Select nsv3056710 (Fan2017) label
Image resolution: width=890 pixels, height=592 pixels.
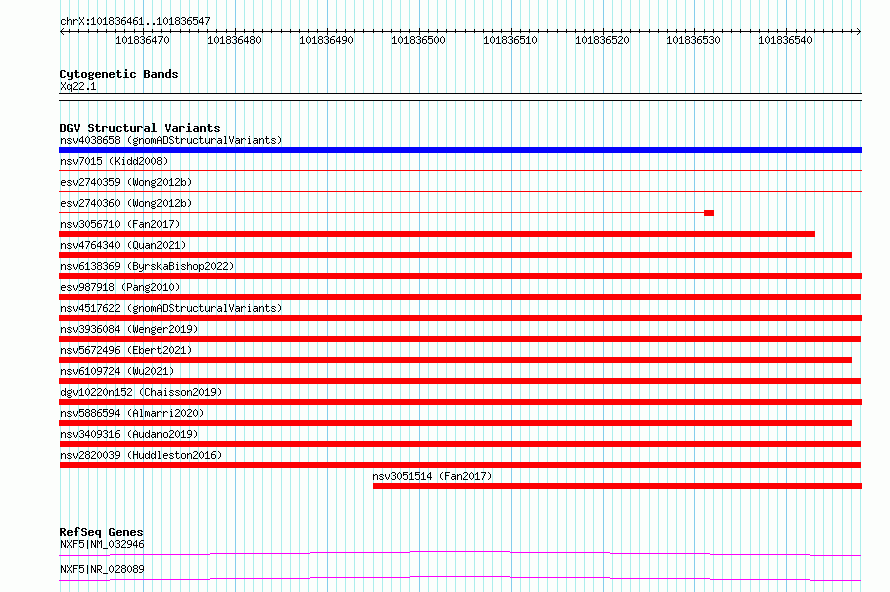(x=120, y=224)
